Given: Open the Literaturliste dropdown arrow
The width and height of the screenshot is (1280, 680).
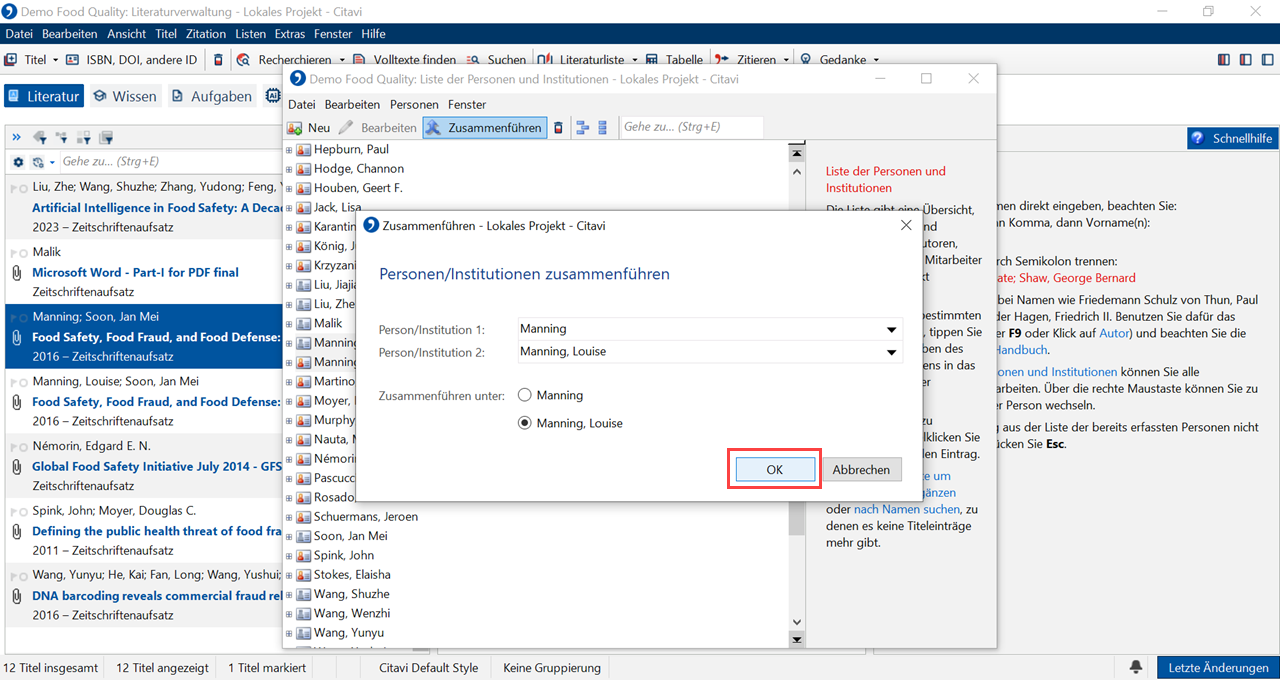Looking at the screenshot, I should coord(634,60).
